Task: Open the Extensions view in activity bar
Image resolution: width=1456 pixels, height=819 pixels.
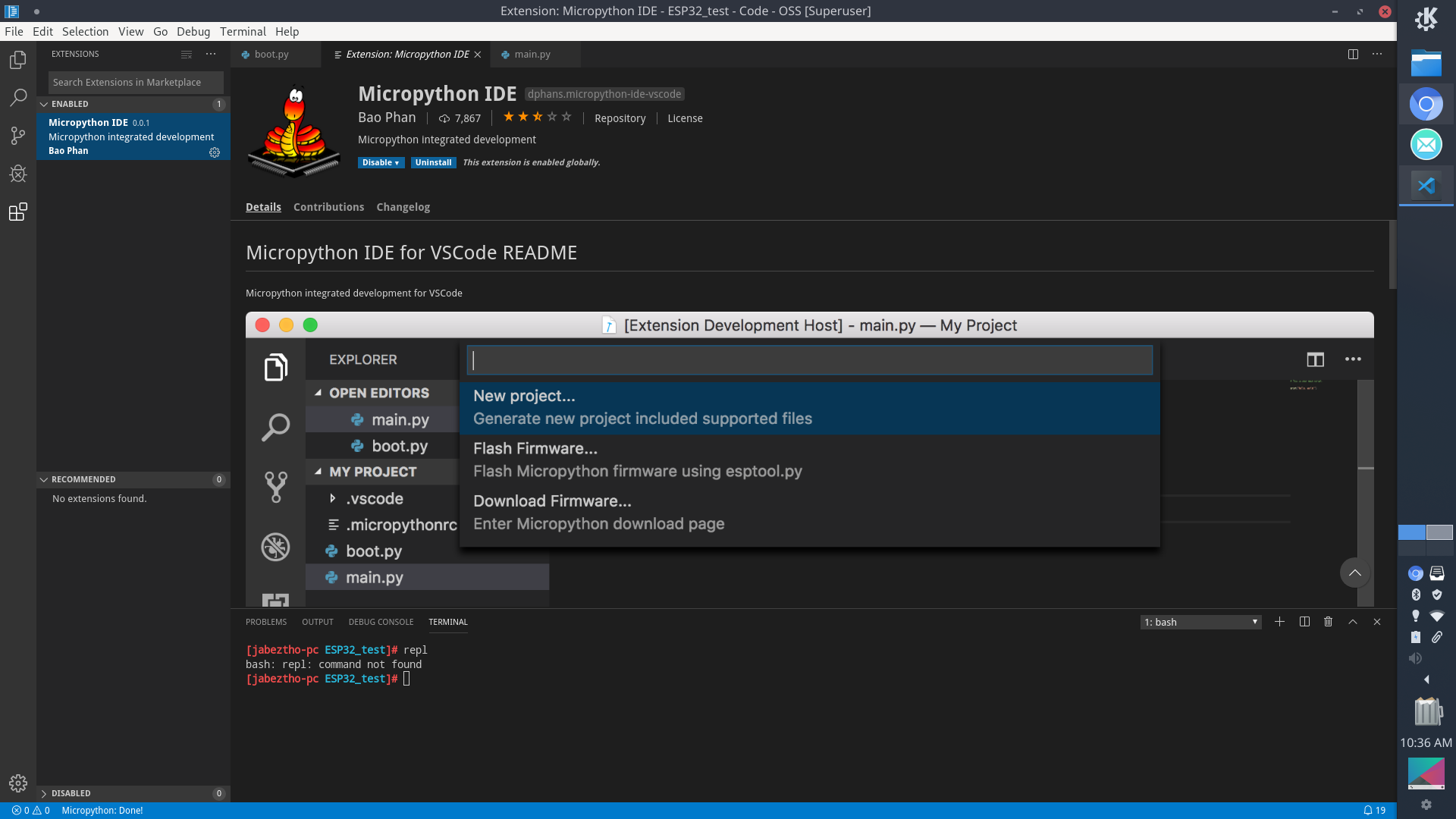Action: 18,212
